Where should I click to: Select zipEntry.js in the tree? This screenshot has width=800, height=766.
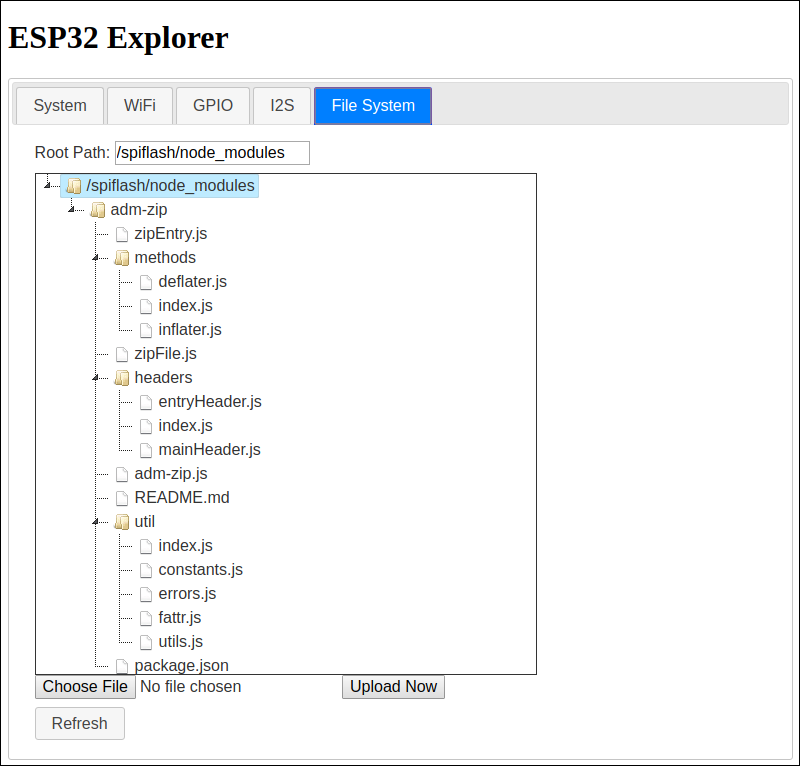[171, 234]
